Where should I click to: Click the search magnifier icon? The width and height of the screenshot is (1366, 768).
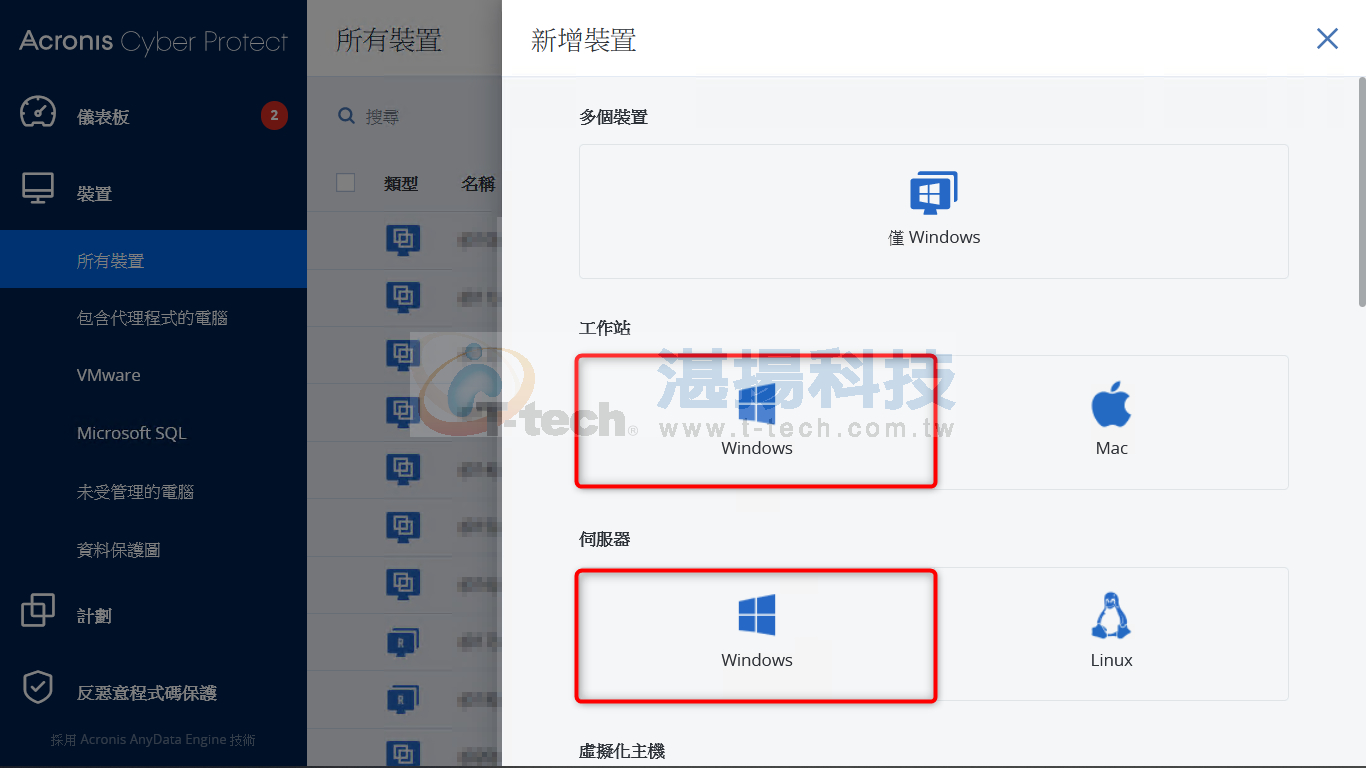click(x=346, y=116)
